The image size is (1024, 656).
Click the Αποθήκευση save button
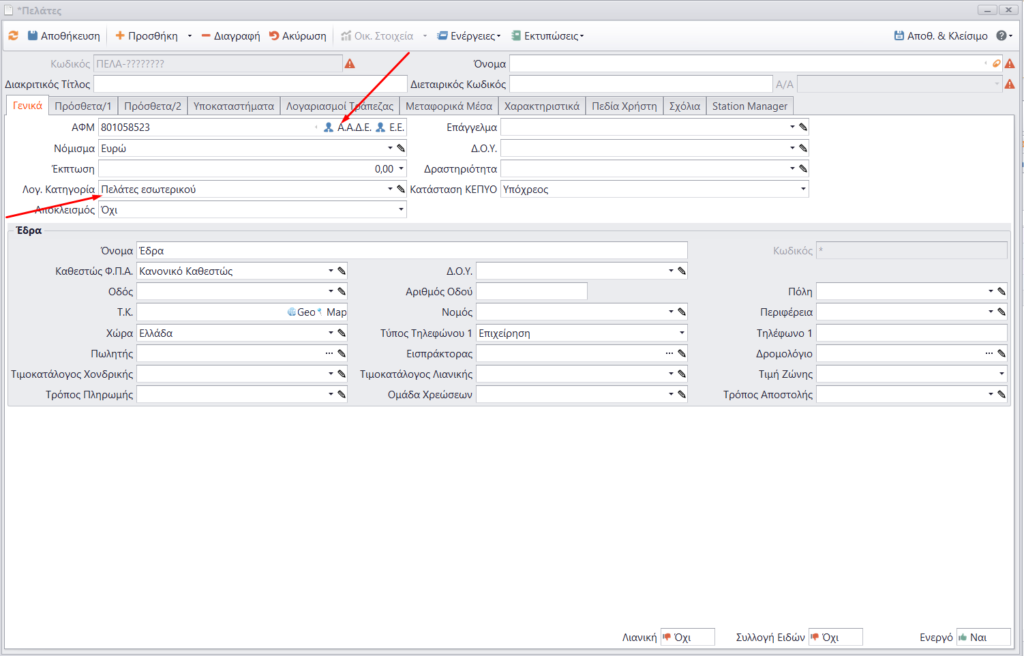click(x=63, y=36)
